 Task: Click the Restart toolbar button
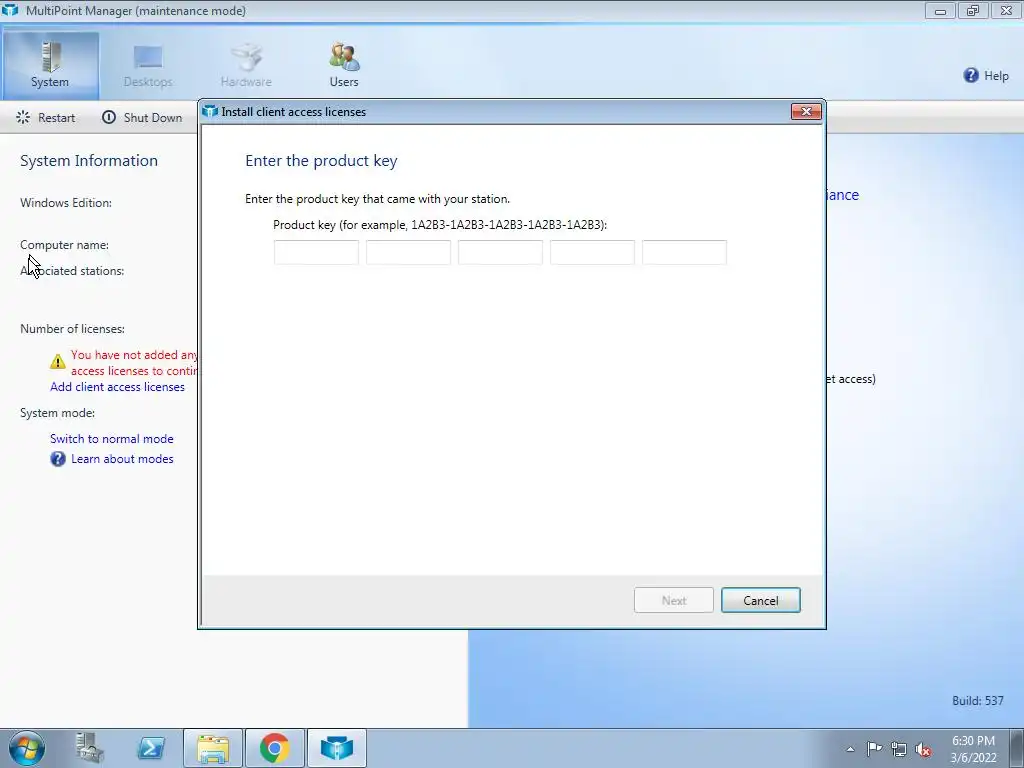tap(46, 118)
